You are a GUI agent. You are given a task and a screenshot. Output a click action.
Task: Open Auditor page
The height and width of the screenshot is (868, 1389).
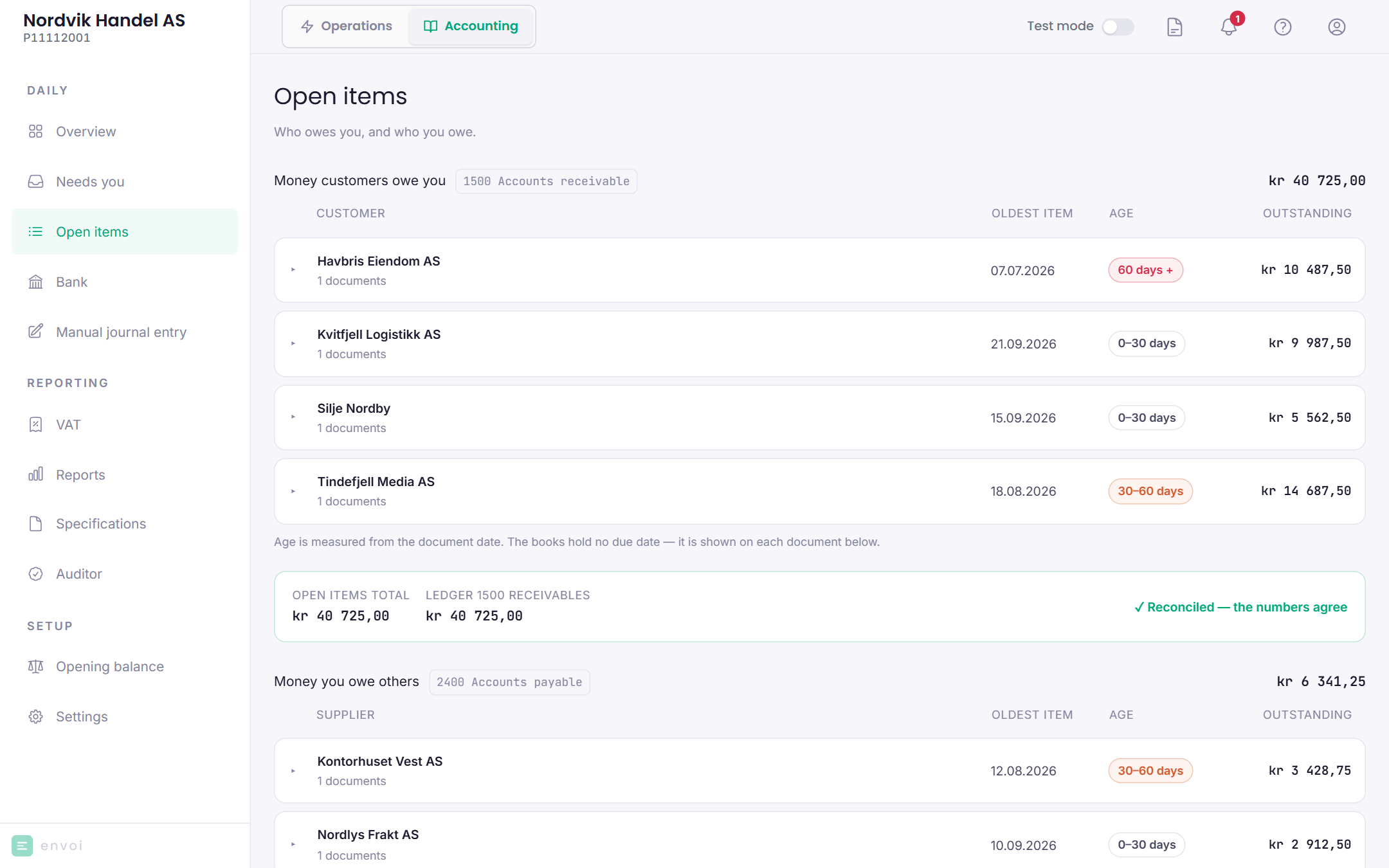tap(125, 574)
